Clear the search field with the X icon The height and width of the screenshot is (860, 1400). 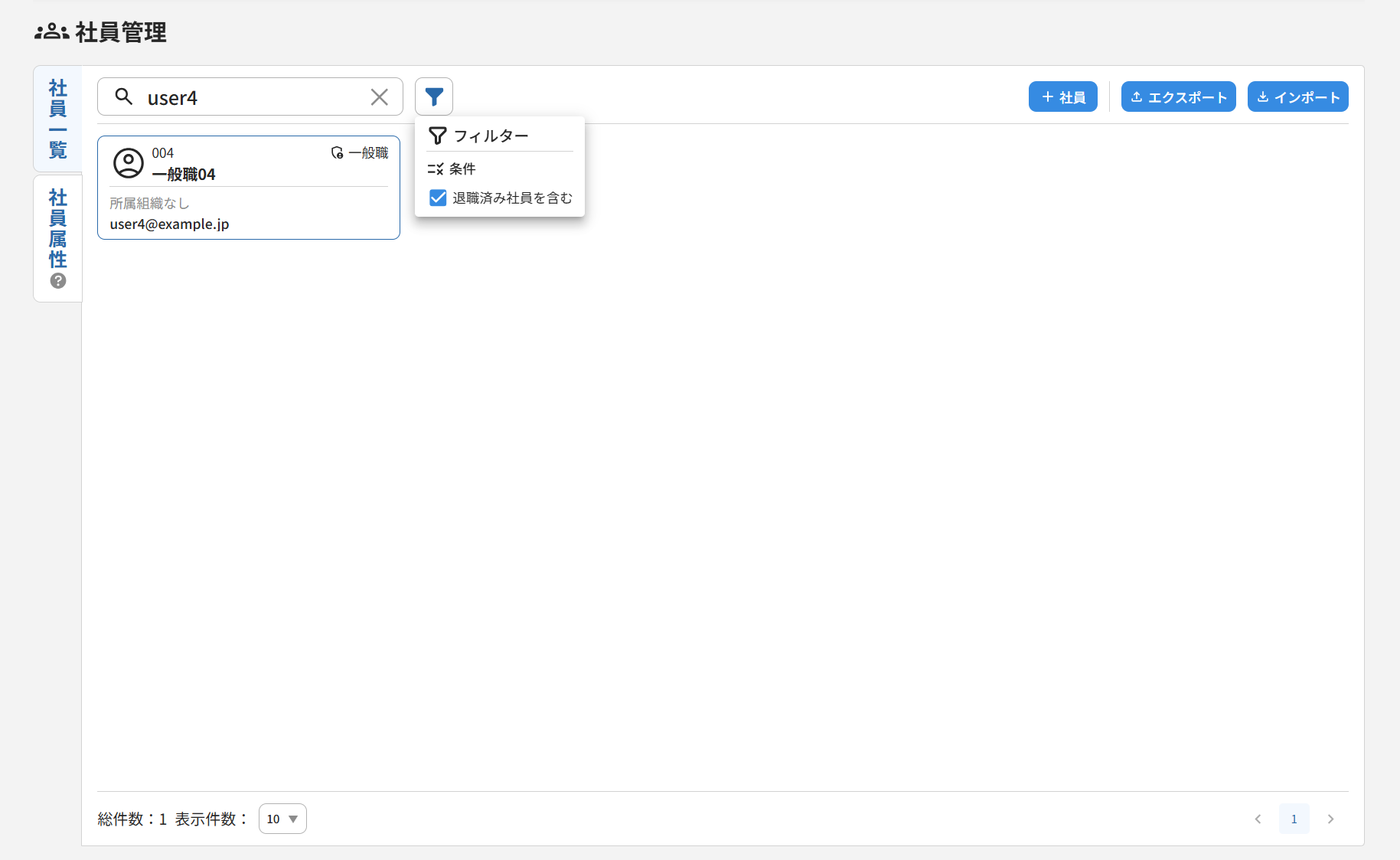[379, 96]
